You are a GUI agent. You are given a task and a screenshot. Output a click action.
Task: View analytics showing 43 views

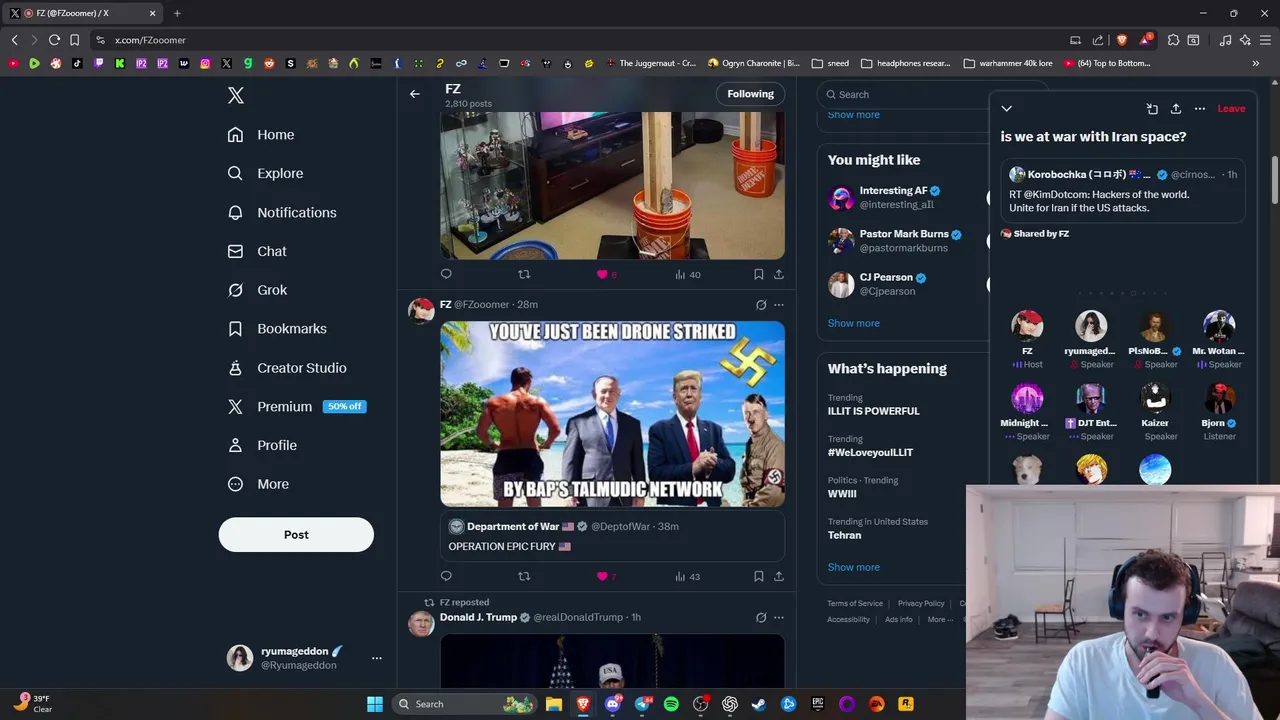pyautogui.click(x=688, y=576)
